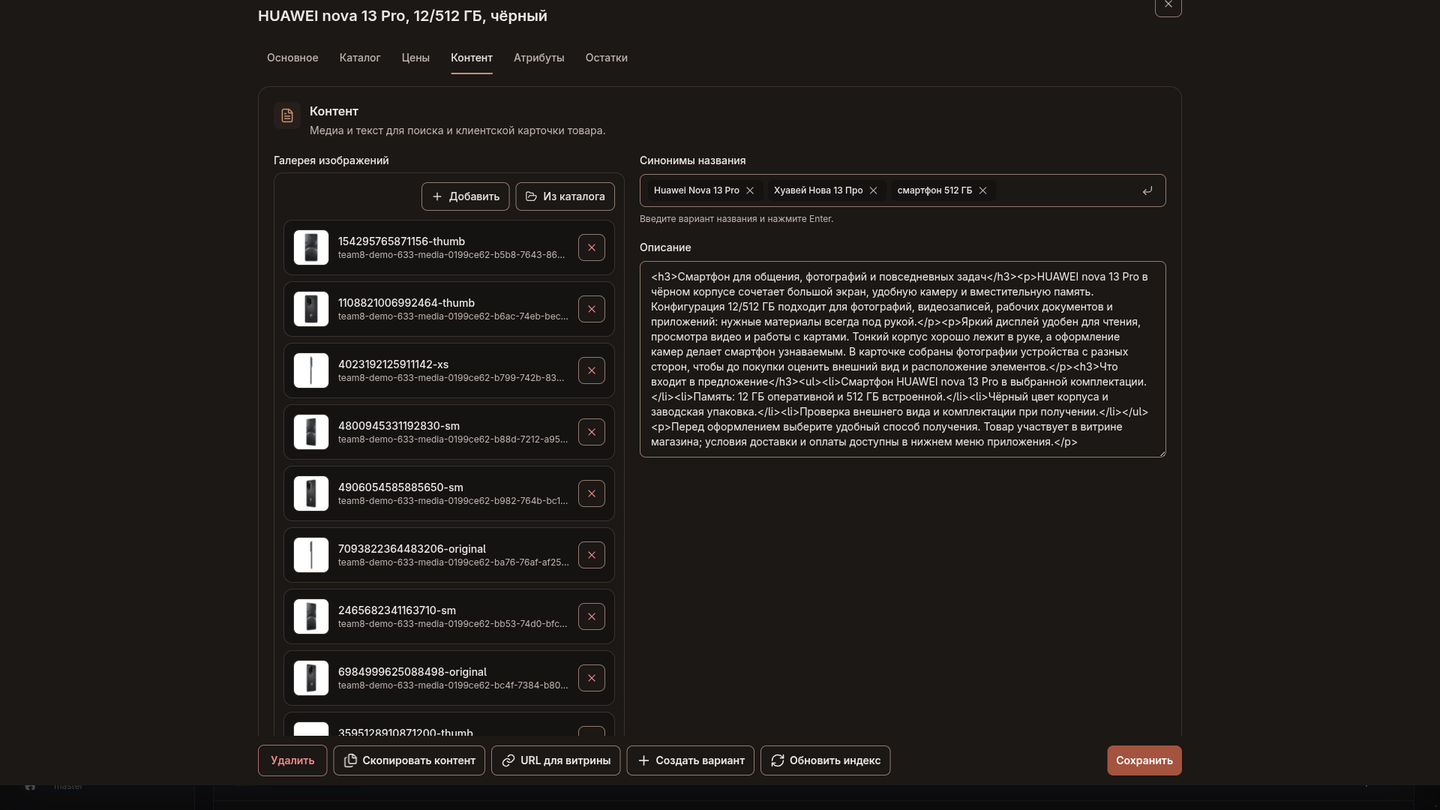1440x810 pixels.
Task: Click the enter arrow icon in synonyms field
Action: 1147,191
